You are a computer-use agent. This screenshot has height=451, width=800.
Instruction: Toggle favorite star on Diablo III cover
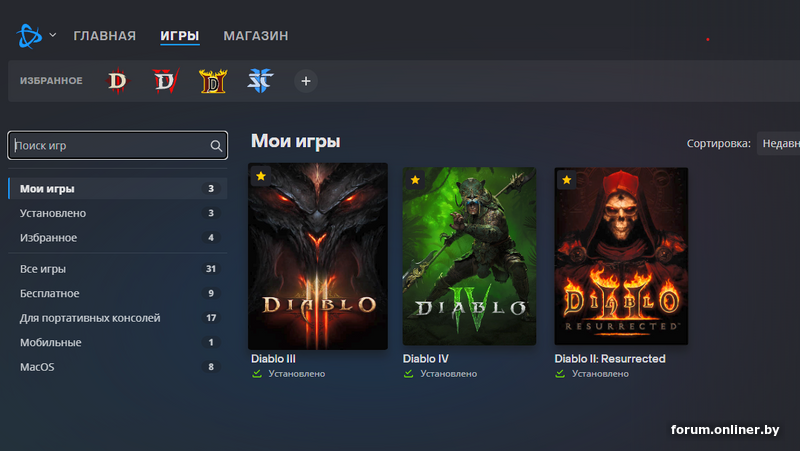(261, 176)
